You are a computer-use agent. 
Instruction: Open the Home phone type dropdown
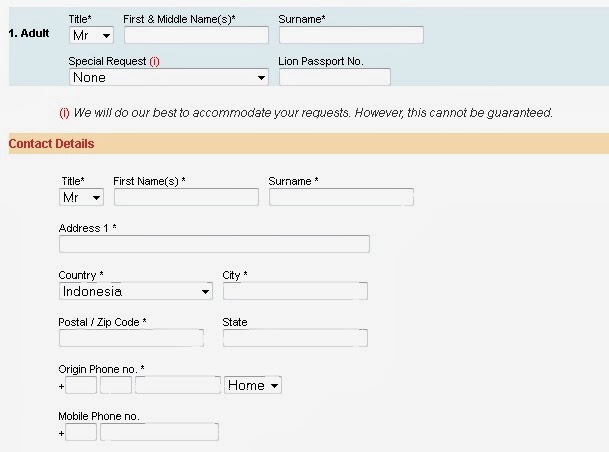pyautogui.click(x=253, y=385)
